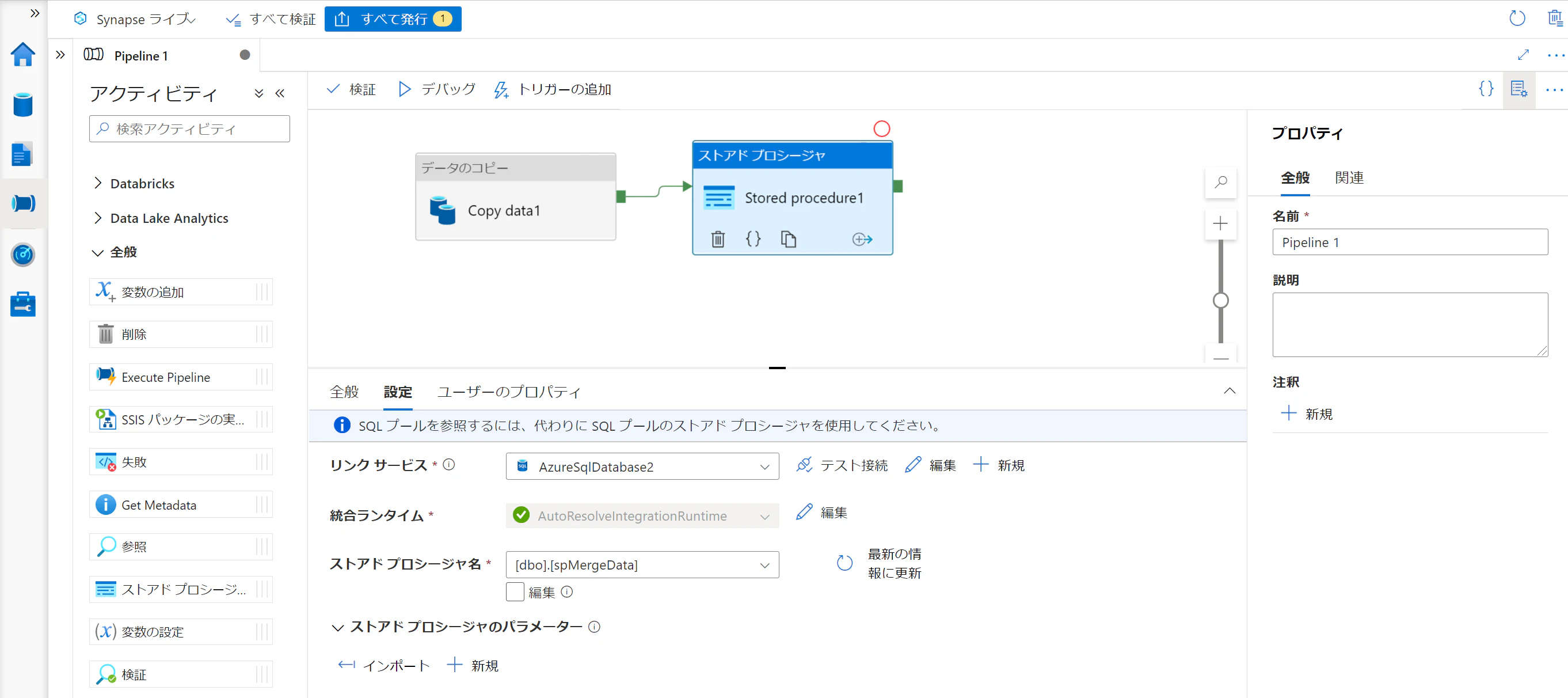Screen dimensions: 1568x698
Task: Select the Copy data1 activity node
Action: pos(516,197)
